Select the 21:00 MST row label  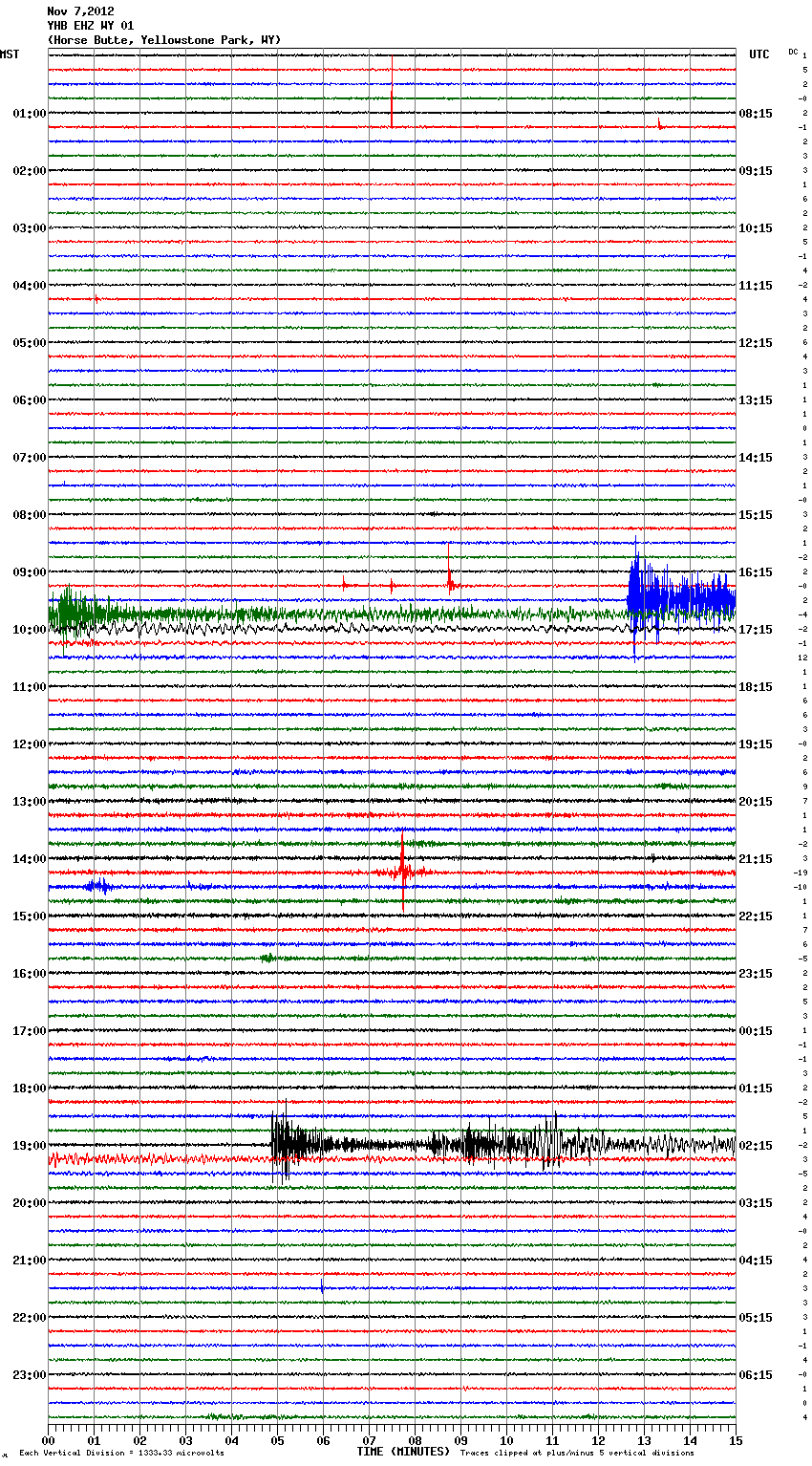point(30,1261)
